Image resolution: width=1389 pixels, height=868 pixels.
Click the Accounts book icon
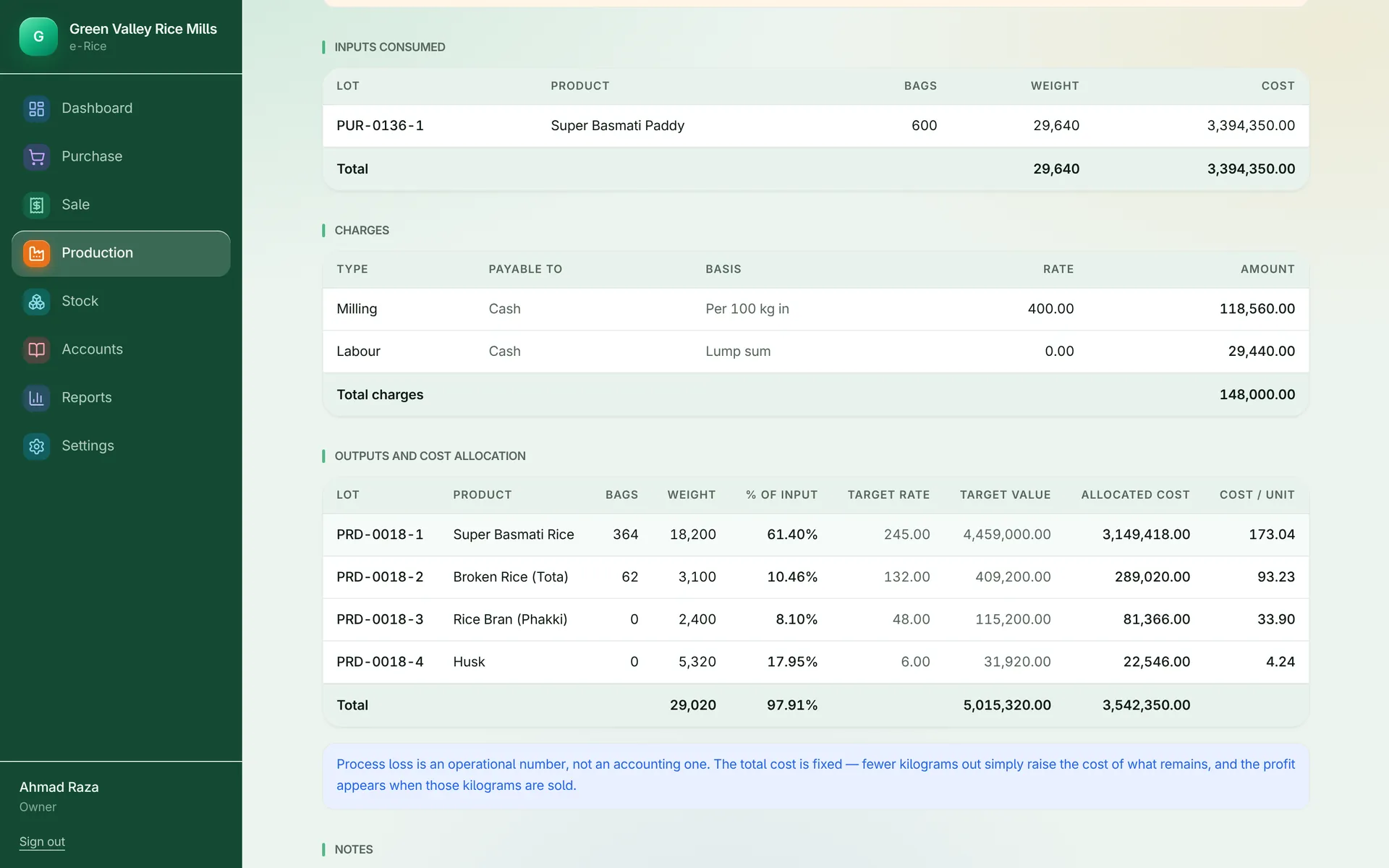click(36, 350)
